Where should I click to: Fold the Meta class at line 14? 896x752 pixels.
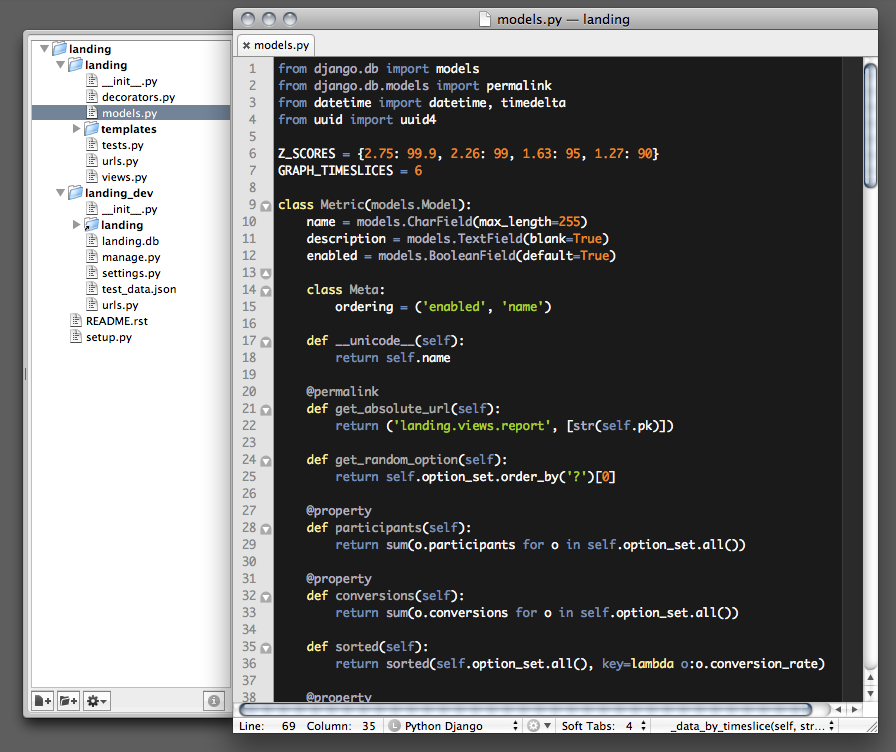click(x=266, y=291)
